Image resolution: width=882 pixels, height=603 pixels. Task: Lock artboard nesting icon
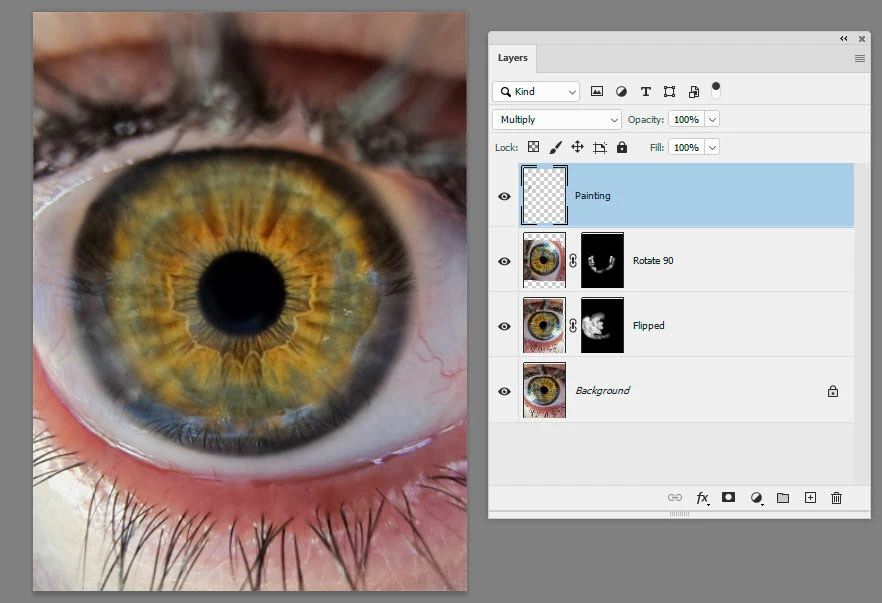coord(600,147)
